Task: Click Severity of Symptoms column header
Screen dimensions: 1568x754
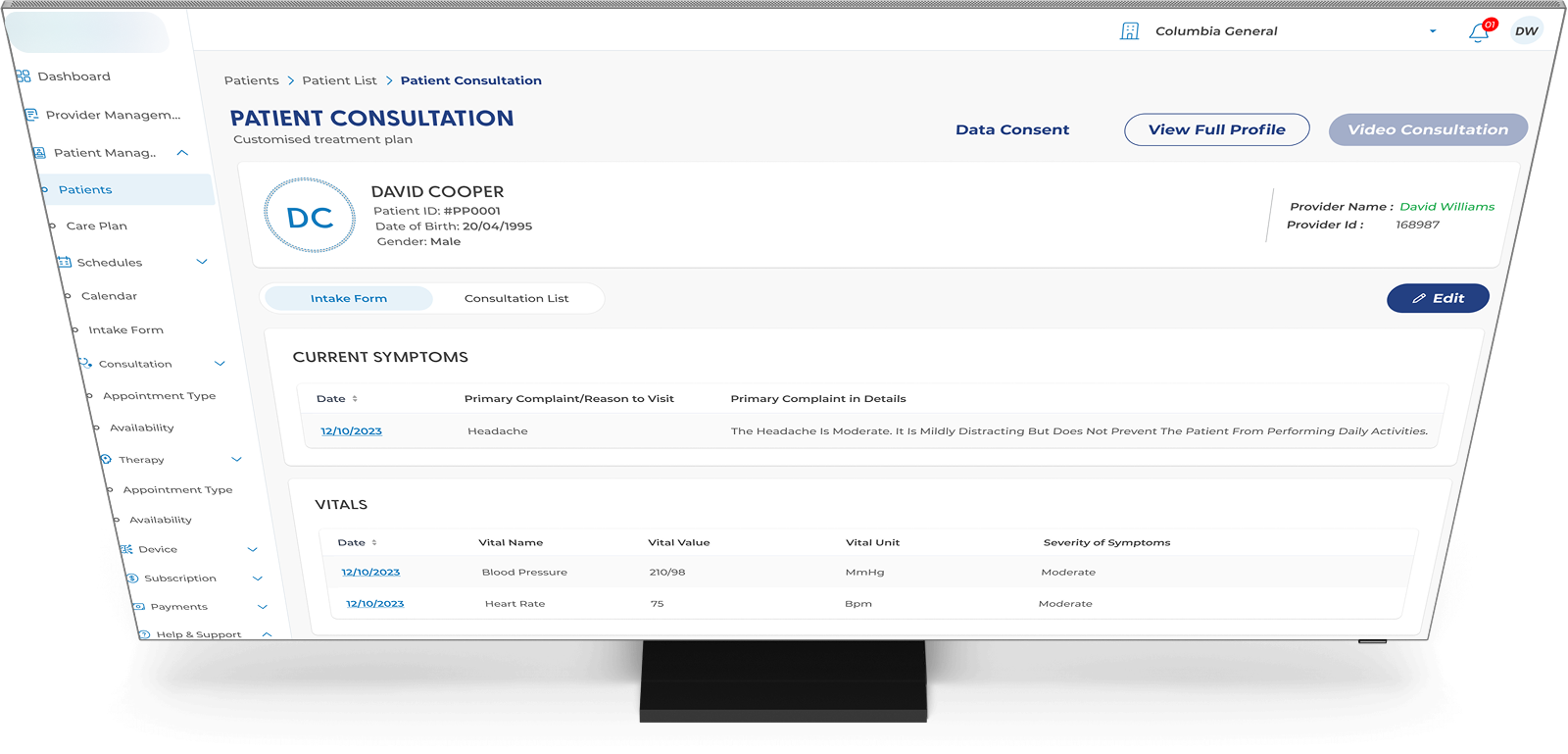Action: (x=1106, y=543)
